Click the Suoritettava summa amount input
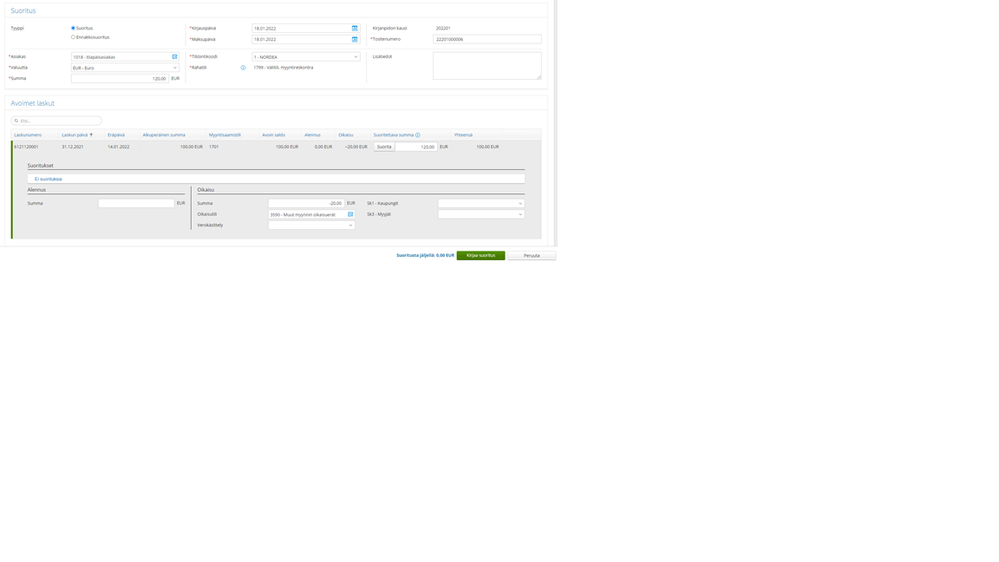The image size is (999, 562). pos(416,147)
